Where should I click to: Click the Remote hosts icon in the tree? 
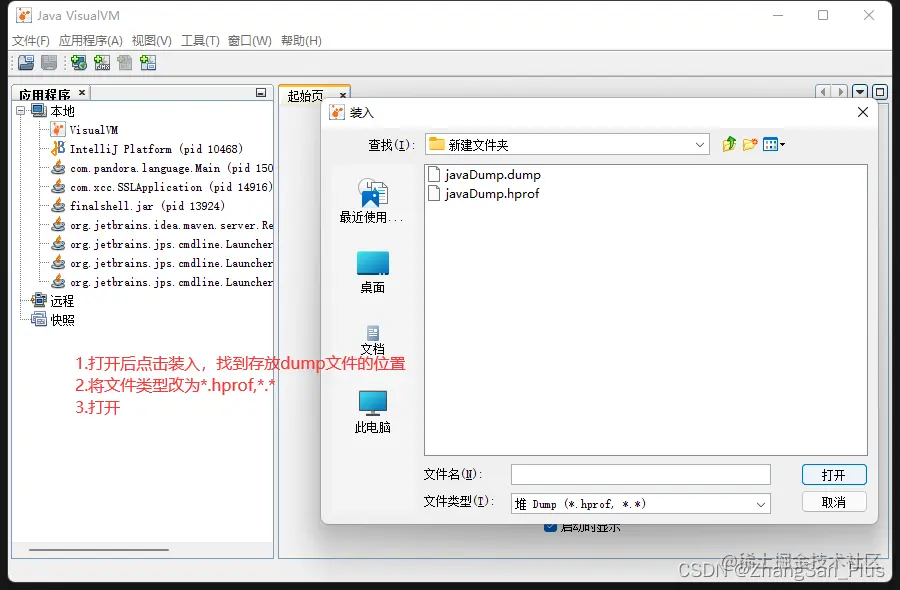39,300
